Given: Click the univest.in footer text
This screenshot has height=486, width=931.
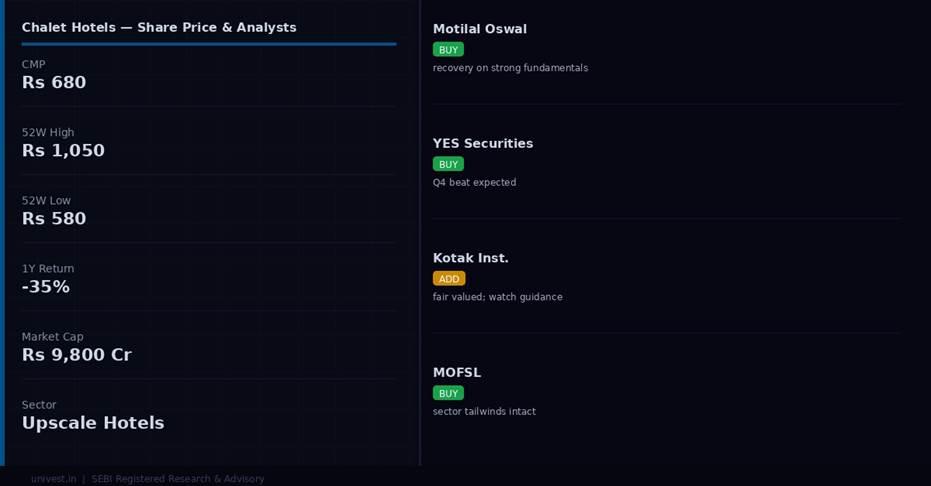Looking at the screenshot, I should click(53, 479).
